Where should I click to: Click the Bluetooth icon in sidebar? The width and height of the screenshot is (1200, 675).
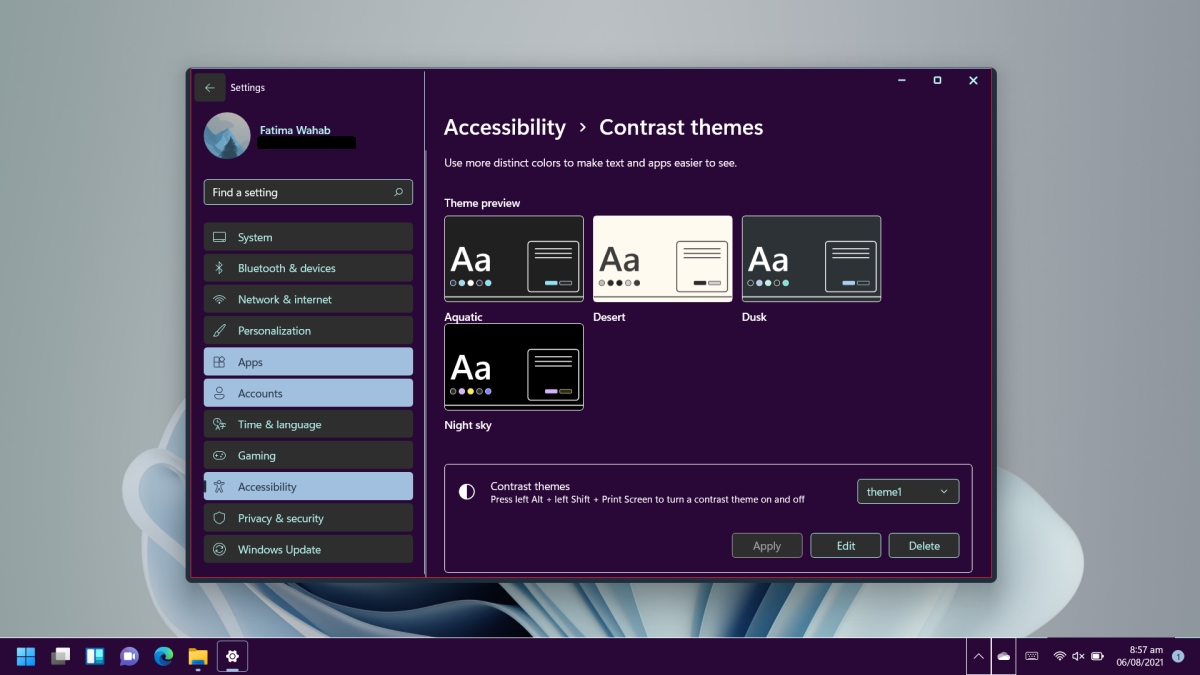pyautogui.click(x=219, y=268)
